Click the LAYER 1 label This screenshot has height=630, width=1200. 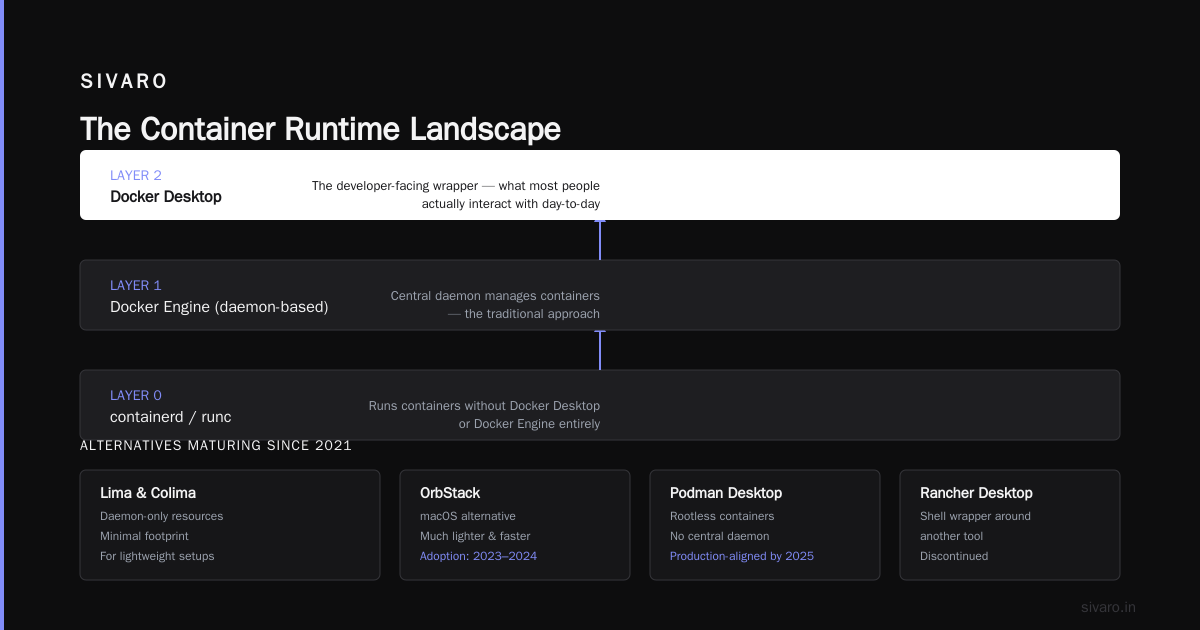point(136,285)
